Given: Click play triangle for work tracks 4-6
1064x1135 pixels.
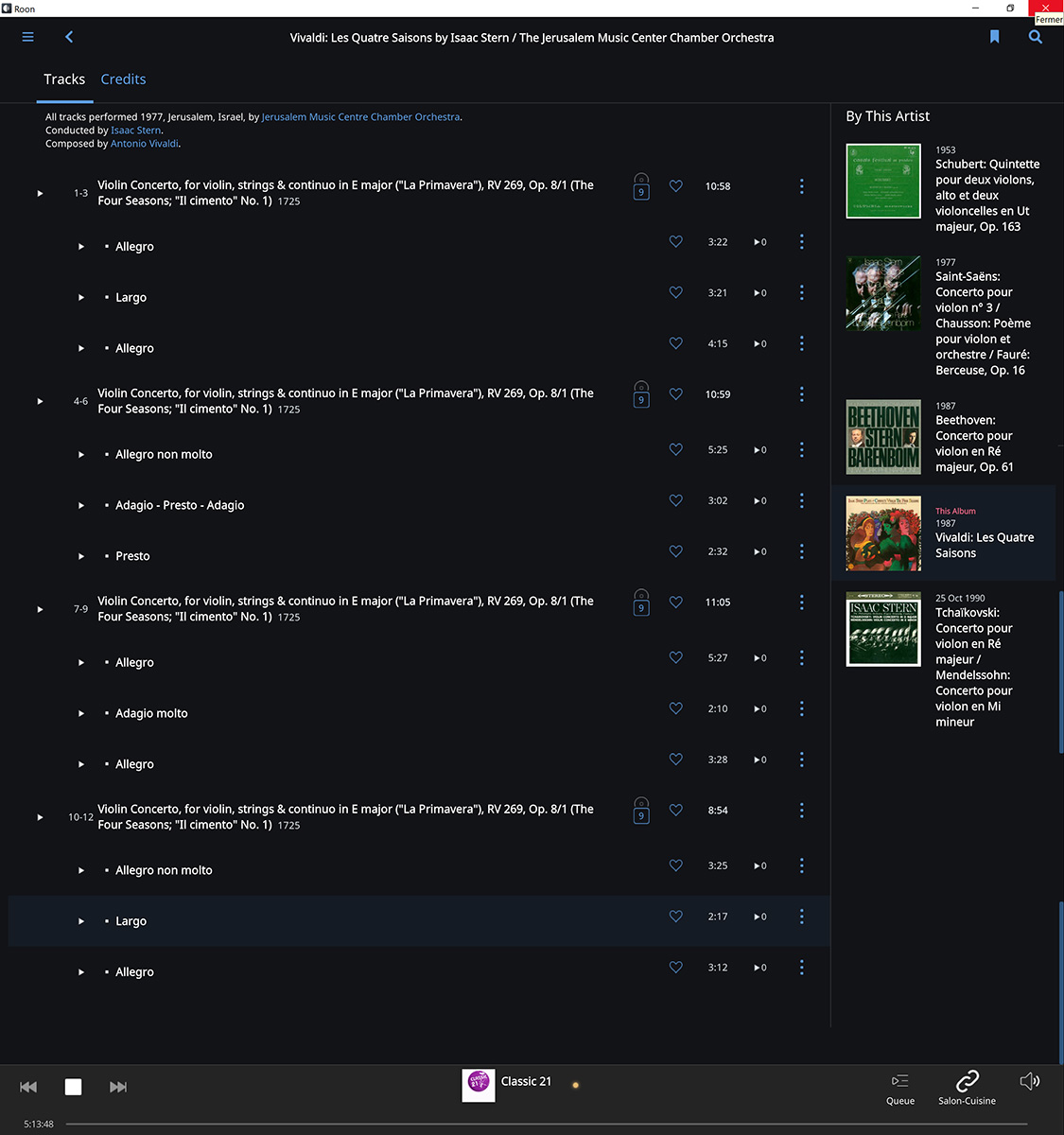Looking at the screenshot, I should pos(40,401).
